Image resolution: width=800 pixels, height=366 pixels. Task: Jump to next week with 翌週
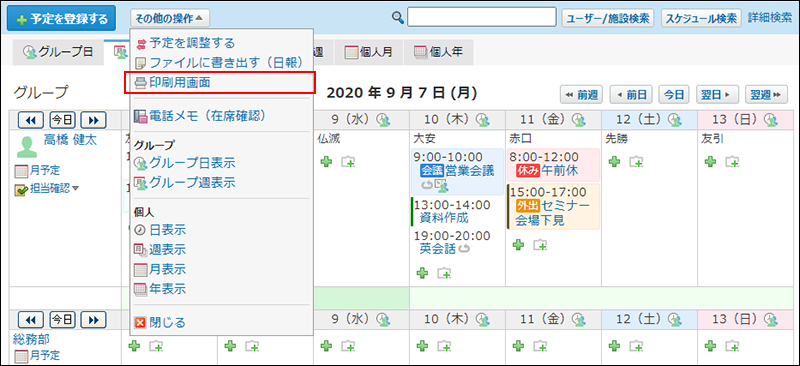point(767,94)
